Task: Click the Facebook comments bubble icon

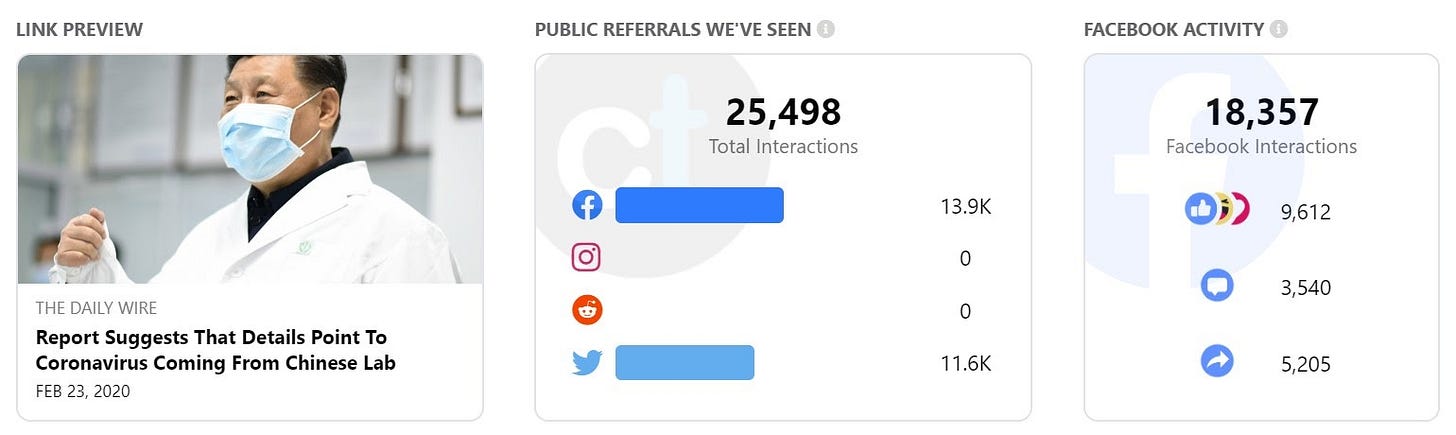Action: (x=1217, y=287)
